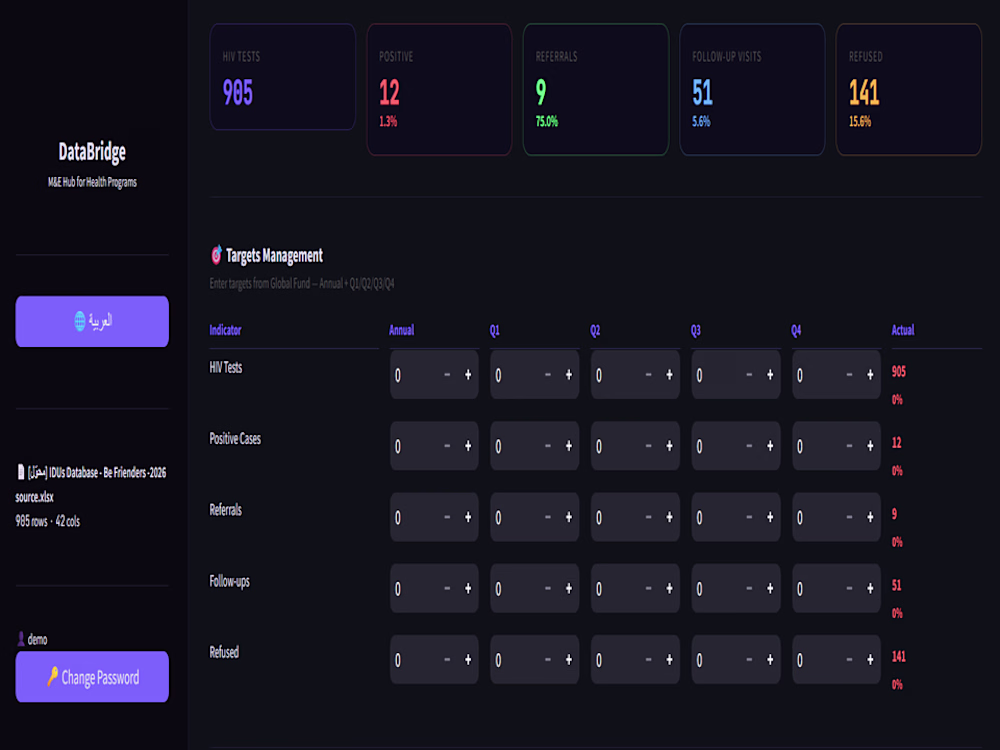1000x750 pixels.
Task: Select the Refused 141 summary card
Action: 909,89
